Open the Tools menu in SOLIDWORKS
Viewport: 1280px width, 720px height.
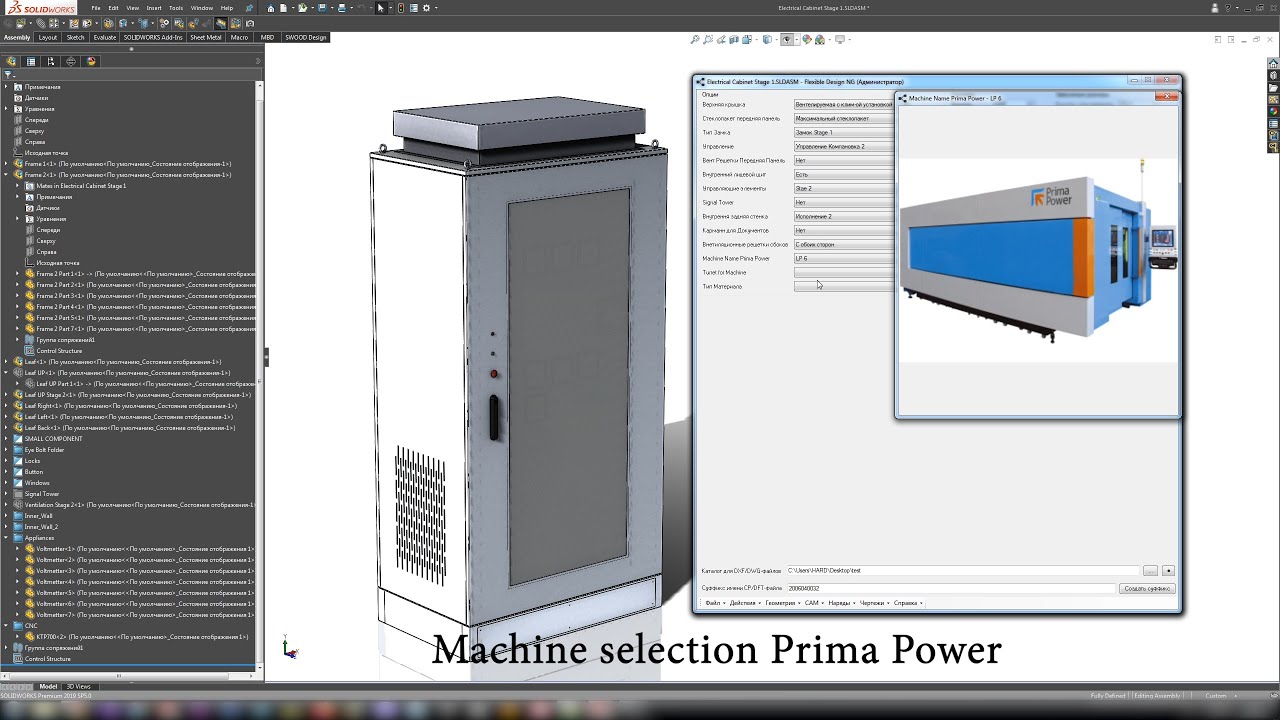[x=176, y=8]
